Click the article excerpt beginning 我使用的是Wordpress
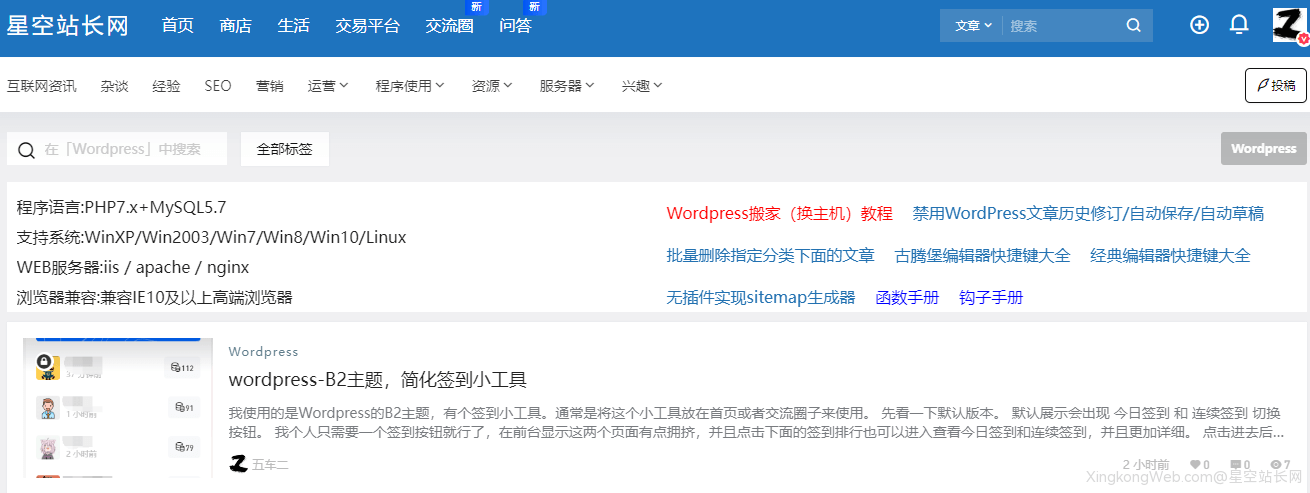 tap(757, 422)
